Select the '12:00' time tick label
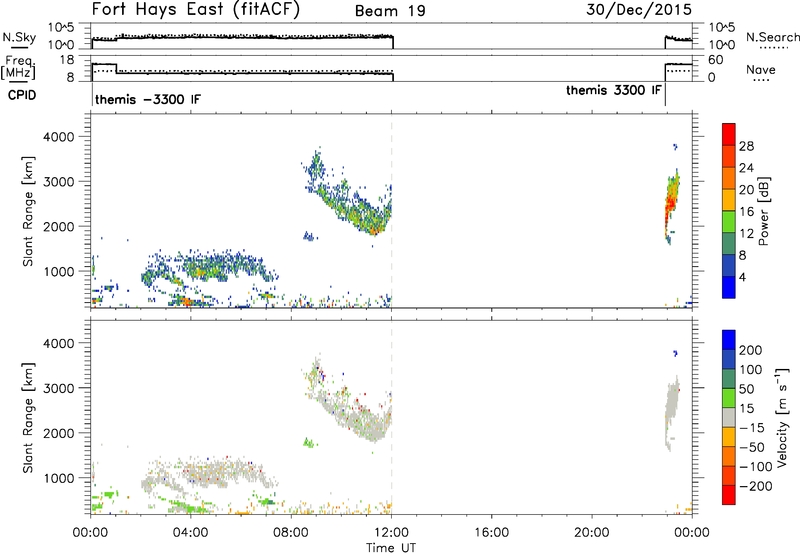 pos(391,533)
